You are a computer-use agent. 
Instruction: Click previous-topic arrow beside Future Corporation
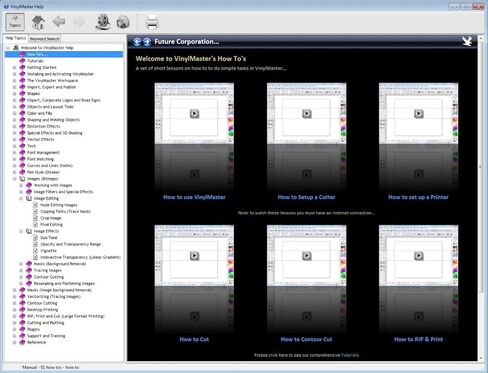[137, 42]
